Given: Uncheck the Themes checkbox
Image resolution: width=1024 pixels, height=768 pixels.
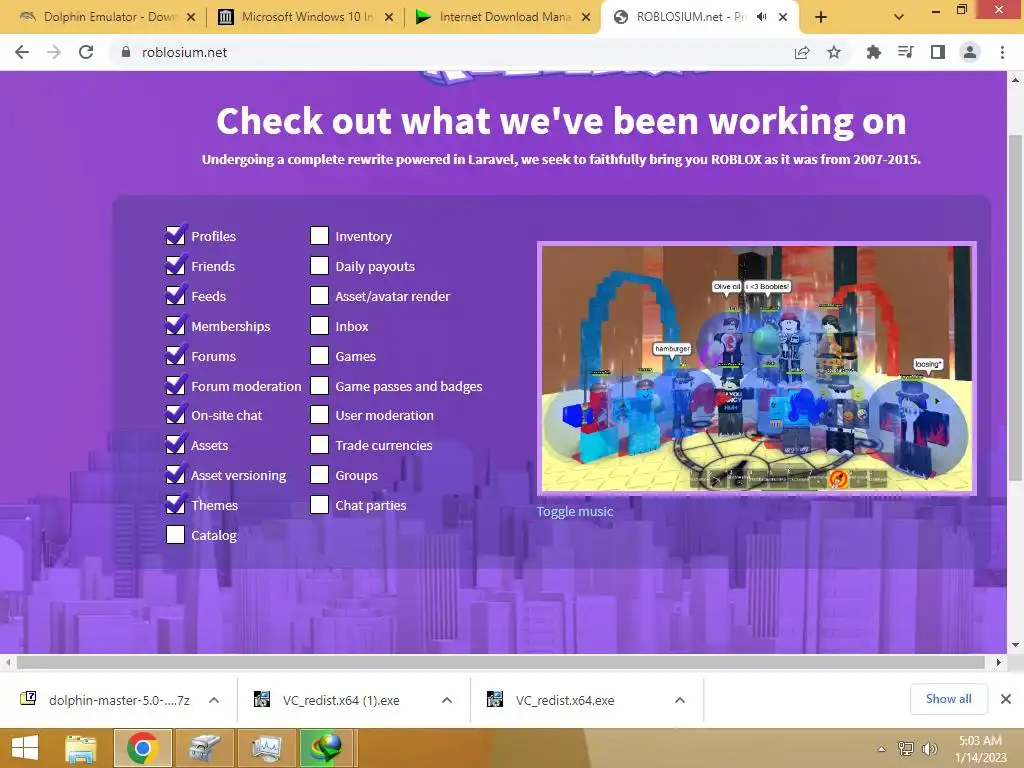Looking at the screenshot, I should (x=175, y=504).
